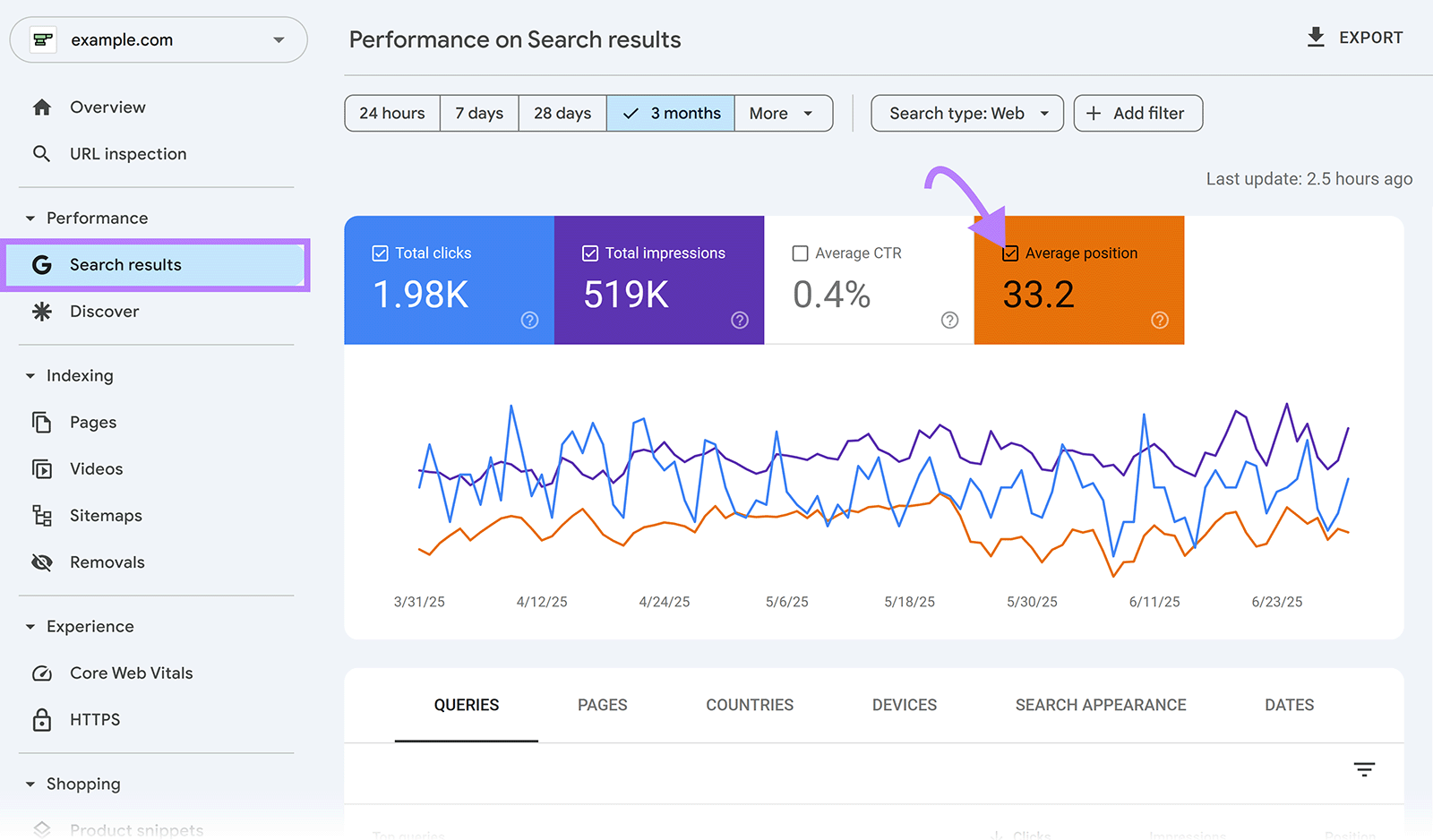Select the Videos indexing icon
Viewport: 1433px width, 840px height.
click(x=42, y=468)
